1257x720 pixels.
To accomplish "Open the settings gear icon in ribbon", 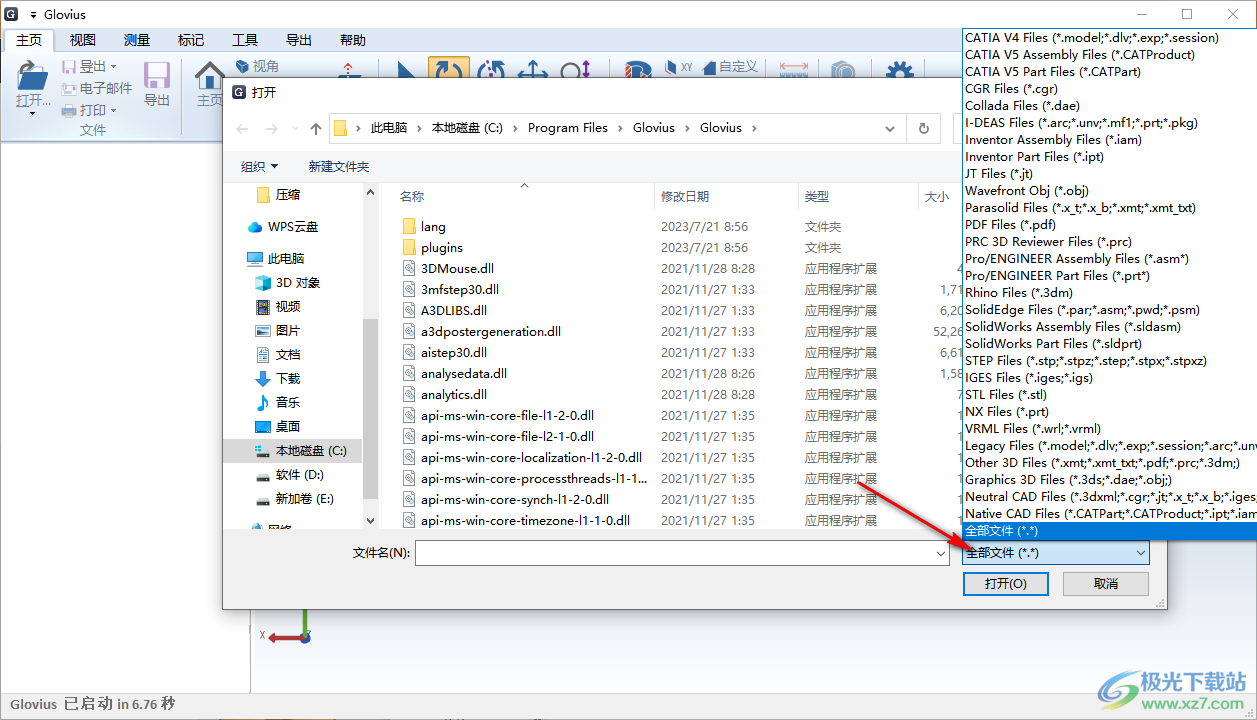I will point(900,71).
